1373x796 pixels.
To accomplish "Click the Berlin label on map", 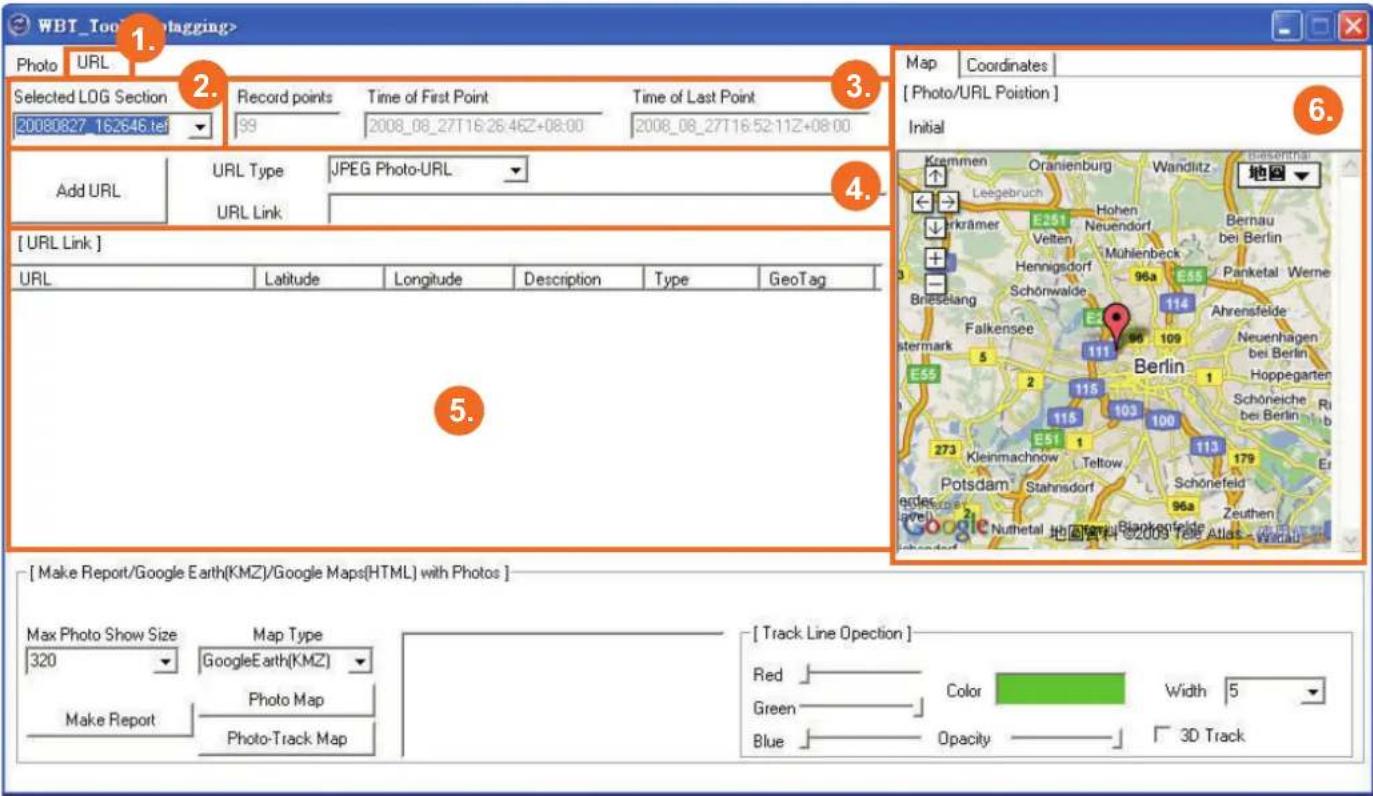I will pyautogui.click(x=1158, y=367).
